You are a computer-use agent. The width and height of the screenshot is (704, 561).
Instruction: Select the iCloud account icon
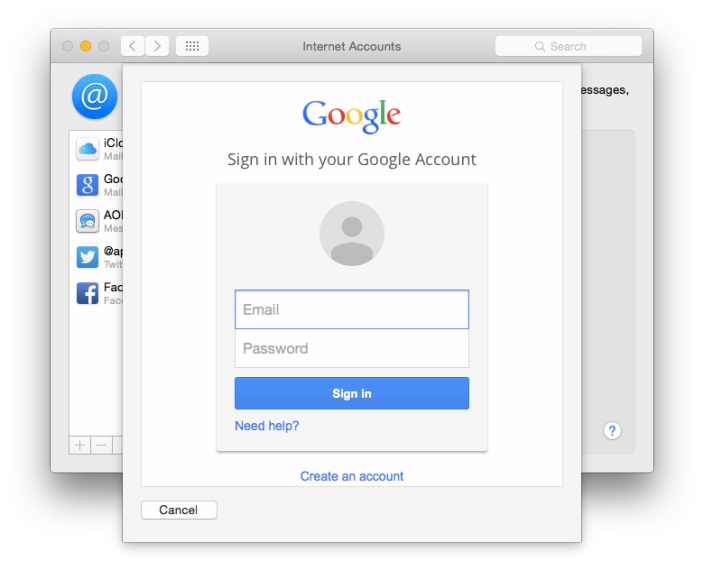(x=88, y=149)
